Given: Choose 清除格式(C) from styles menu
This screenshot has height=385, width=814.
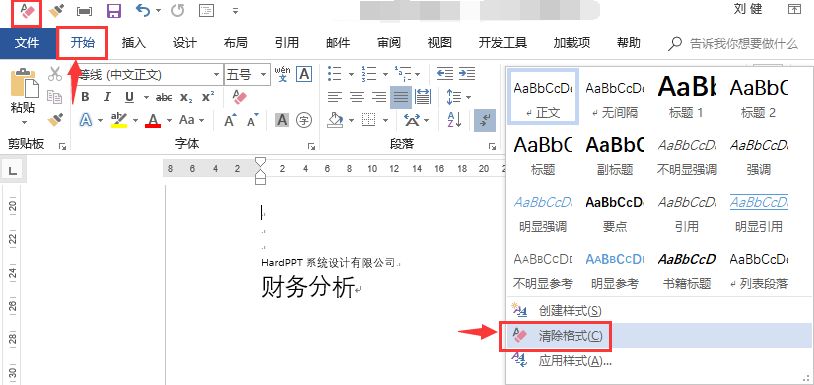Looking at the screenshot, I should point(571,336).
